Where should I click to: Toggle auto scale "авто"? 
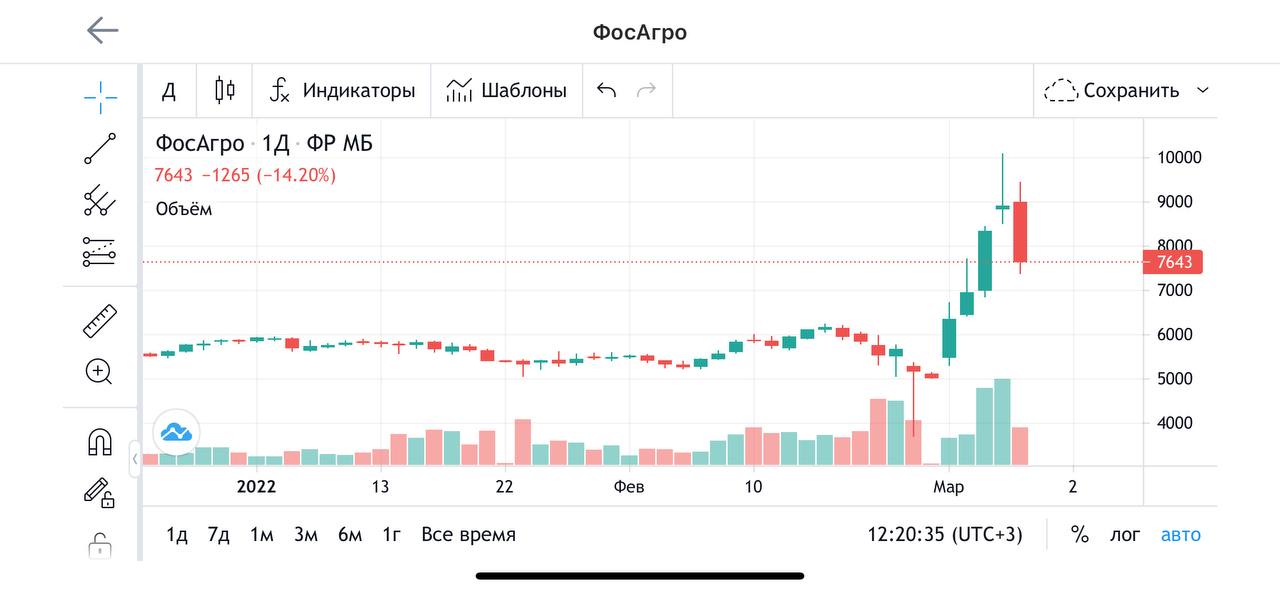[1180, 535]
